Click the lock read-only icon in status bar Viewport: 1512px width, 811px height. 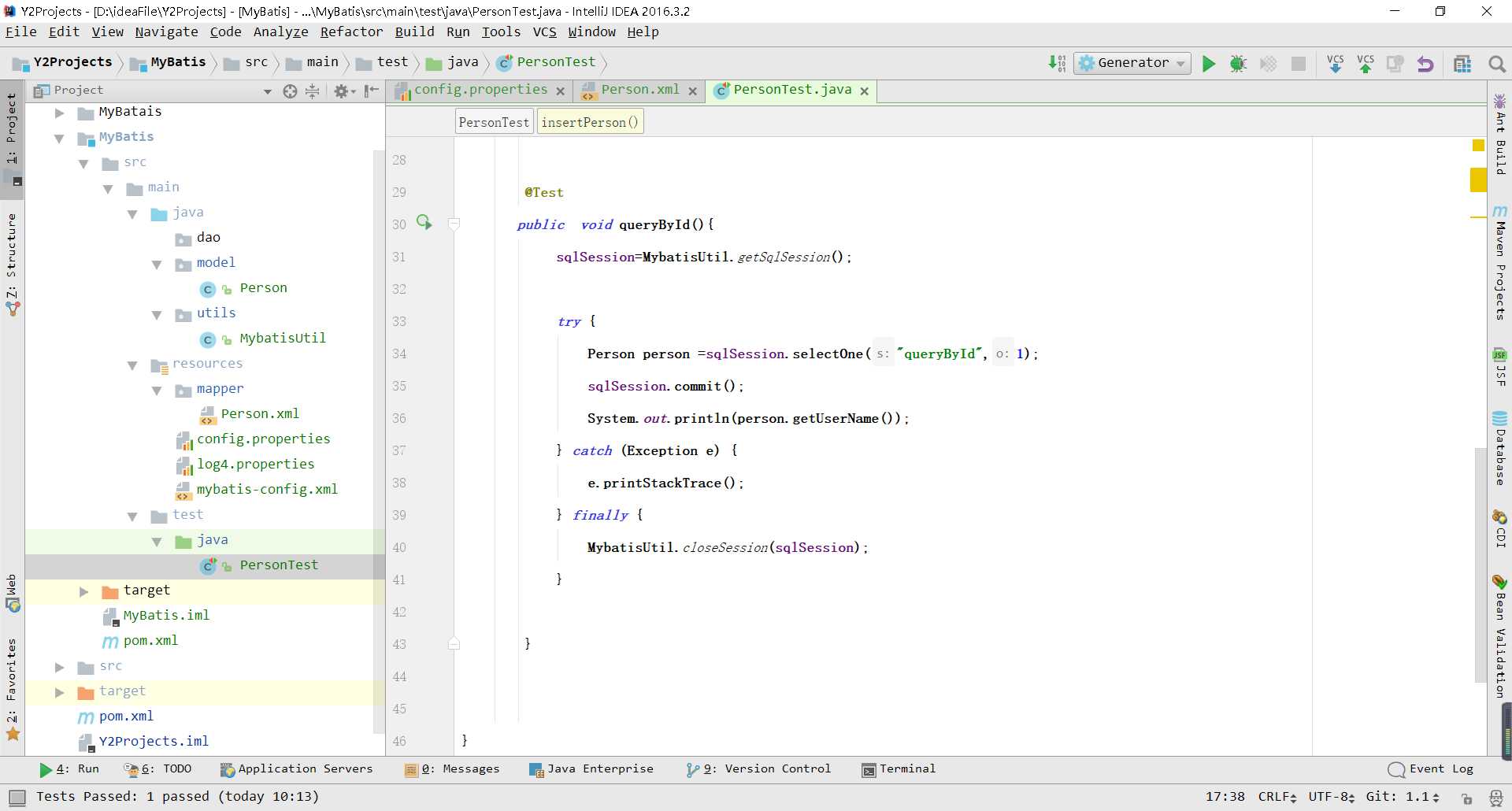[1467, 798]
